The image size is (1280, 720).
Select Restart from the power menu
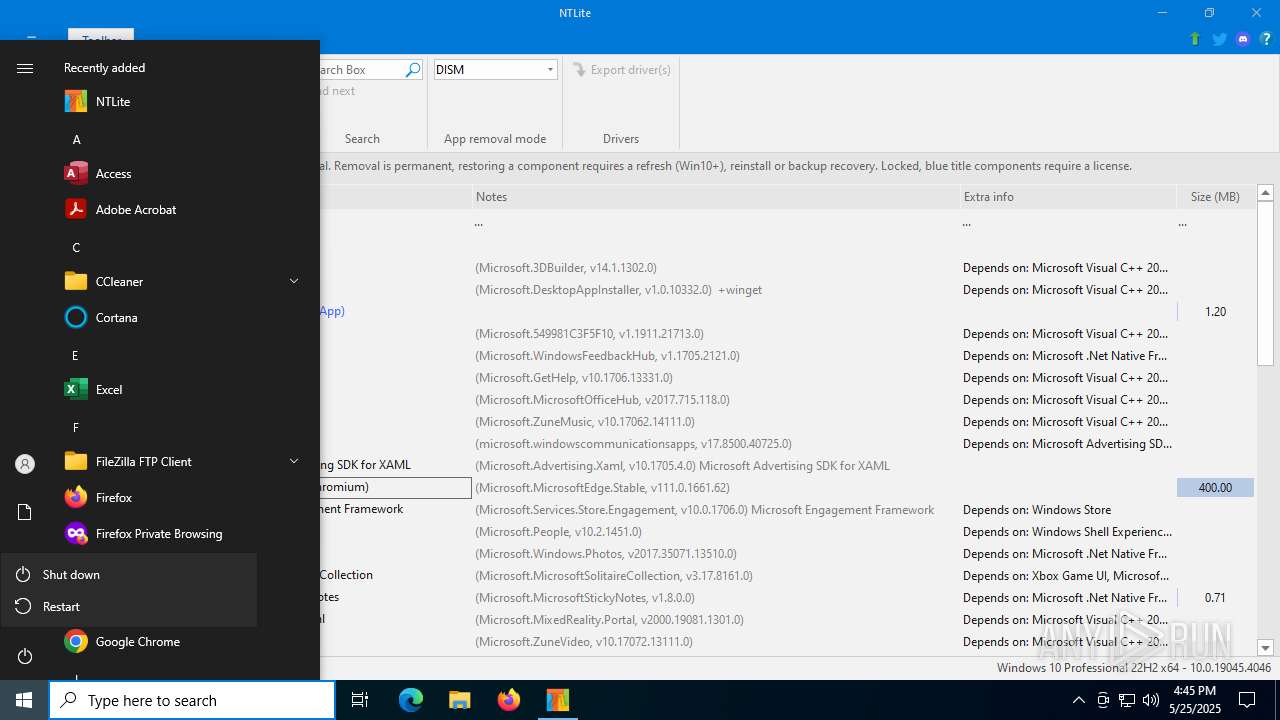coord(128,606)
